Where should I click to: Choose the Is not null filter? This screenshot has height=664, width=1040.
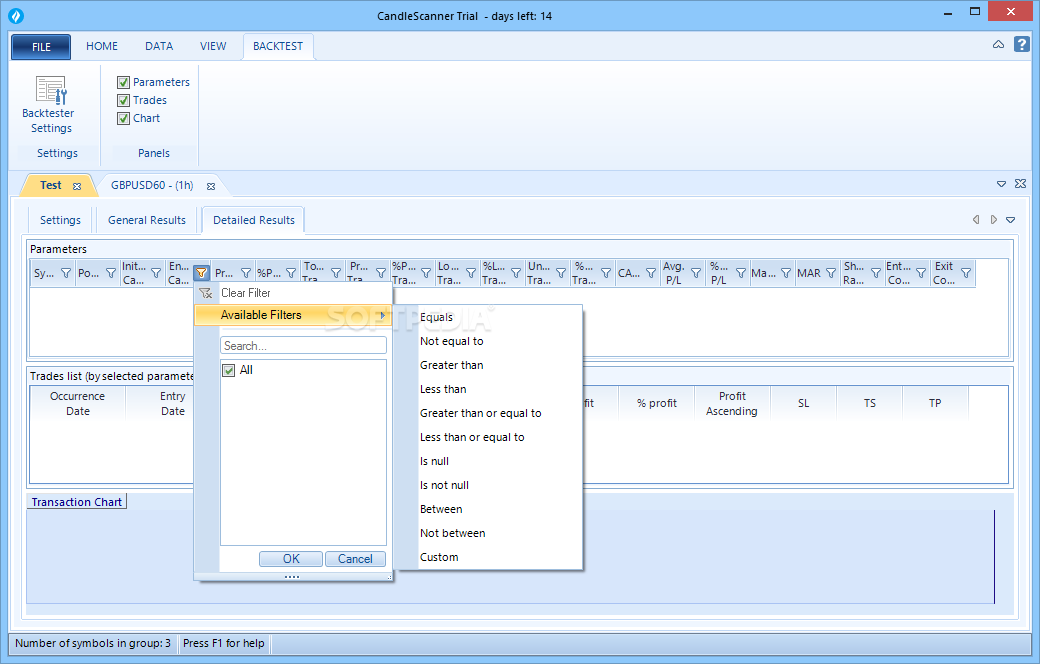tap(444, 485)
